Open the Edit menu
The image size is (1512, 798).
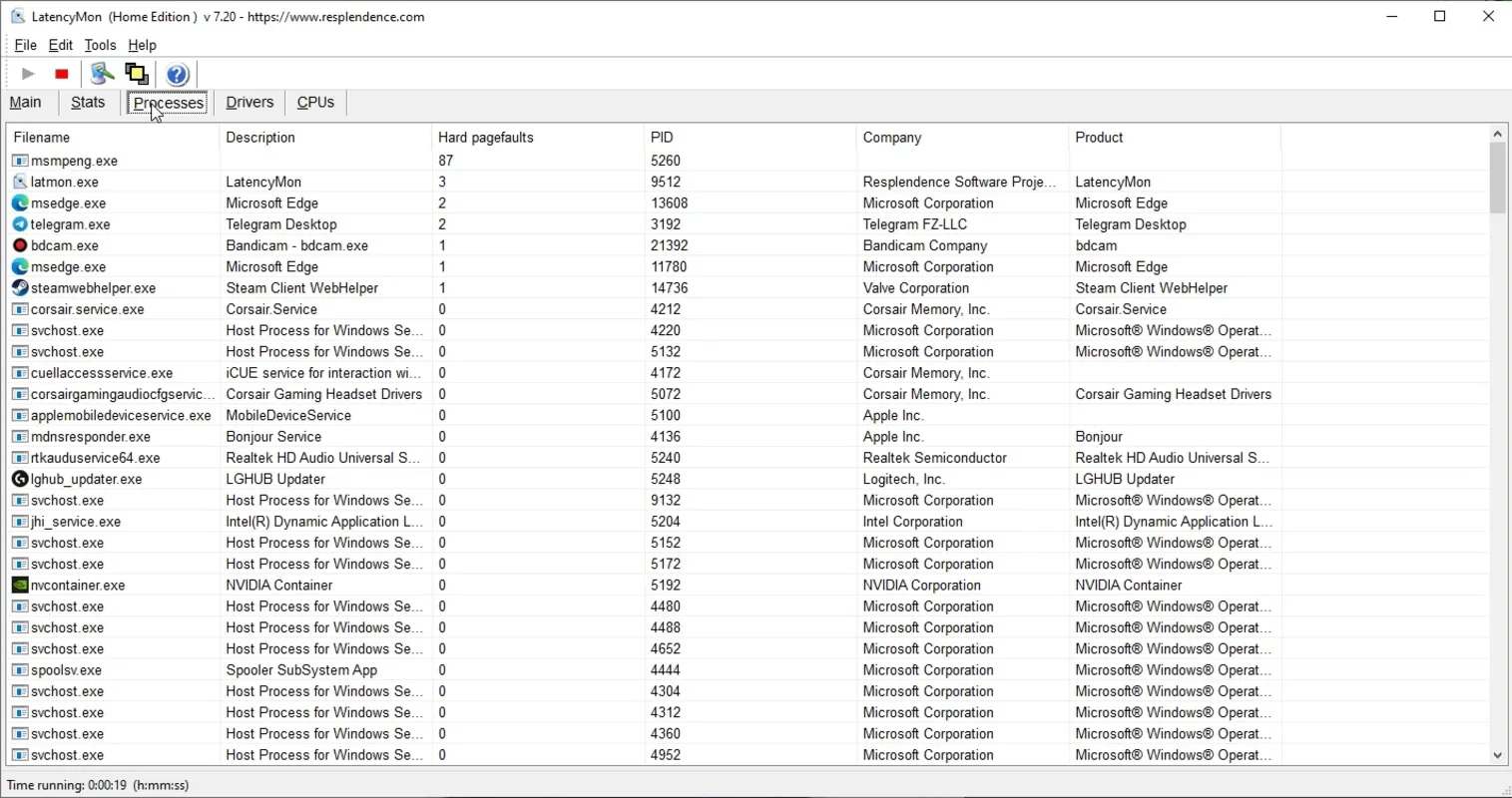[x=60, y=45]
